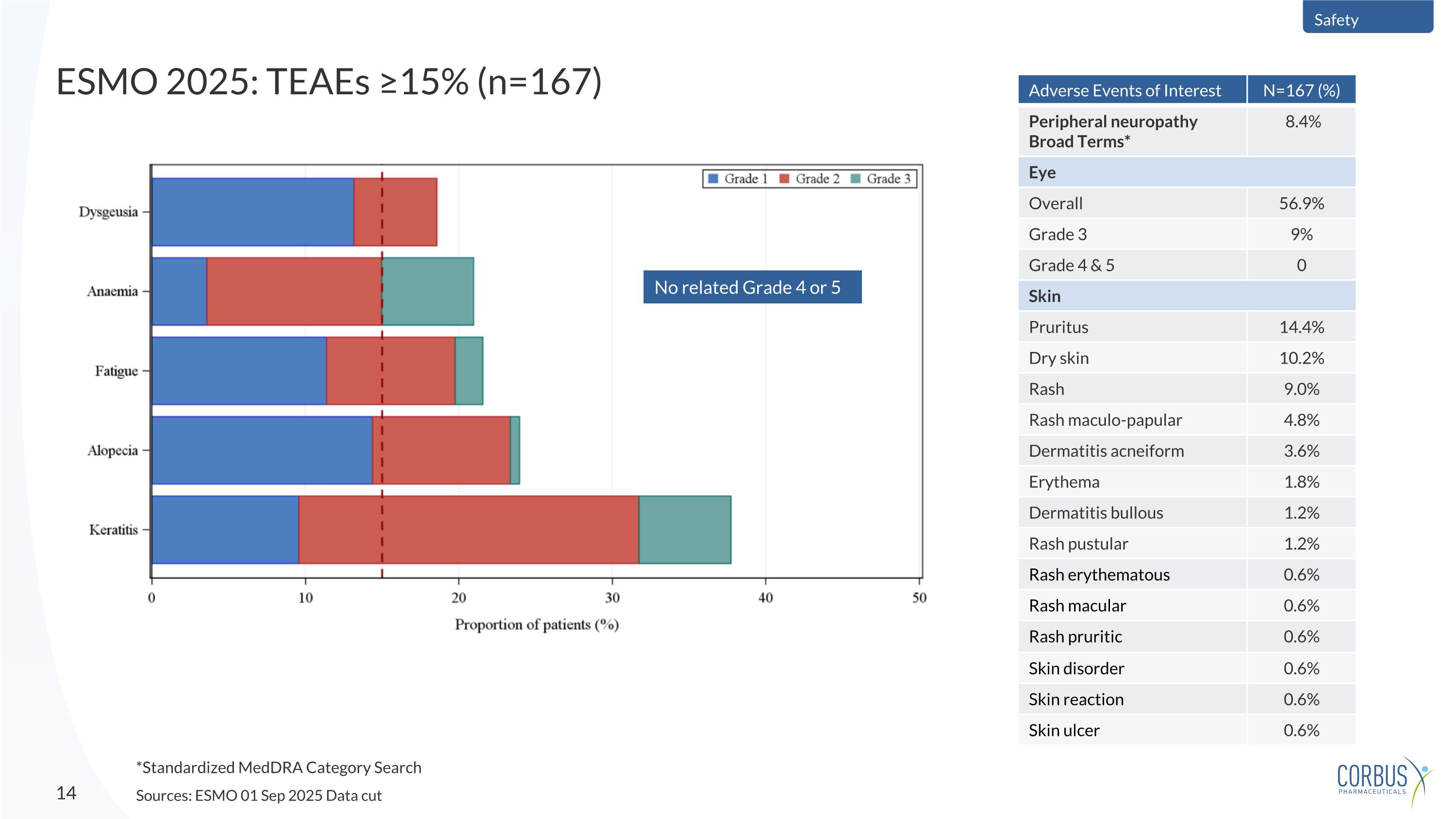Click the 'No related Grade 4 or 5' banner
1456x819 pixels.
pos(752,287)
